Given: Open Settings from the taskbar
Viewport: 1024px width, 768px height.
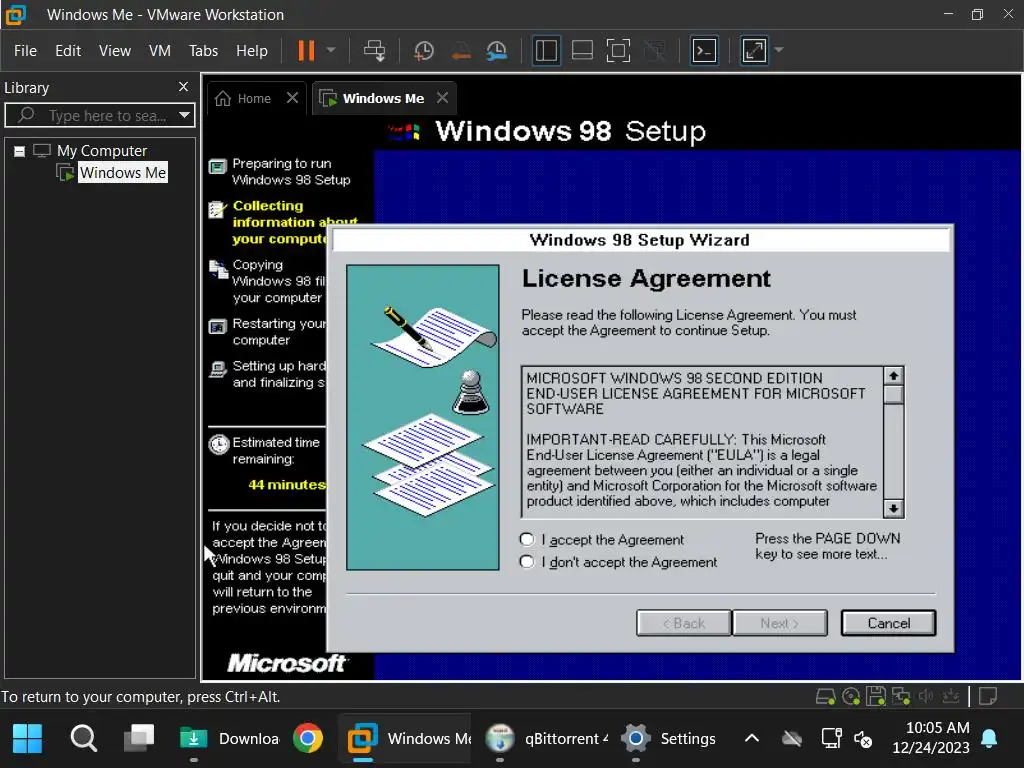Looking at the screenshot, I should (x=669, y=739).
